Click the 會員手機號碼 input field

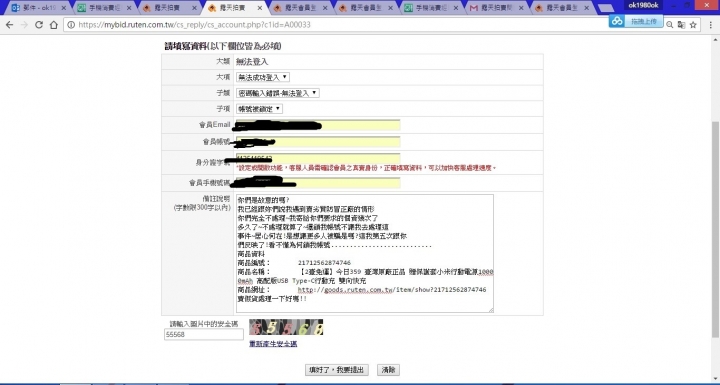point(318,183)
